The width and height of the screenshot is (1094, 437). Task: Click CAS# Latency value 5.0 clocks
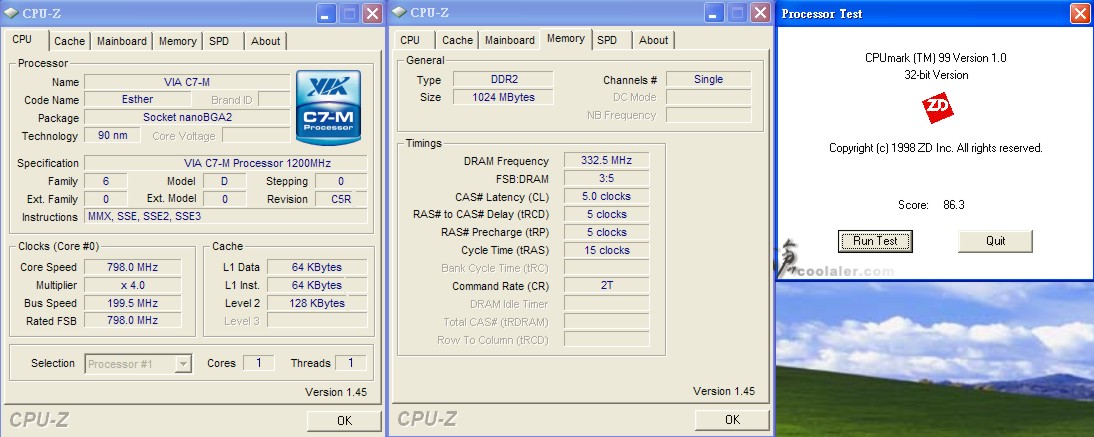[x=606, y=197]
